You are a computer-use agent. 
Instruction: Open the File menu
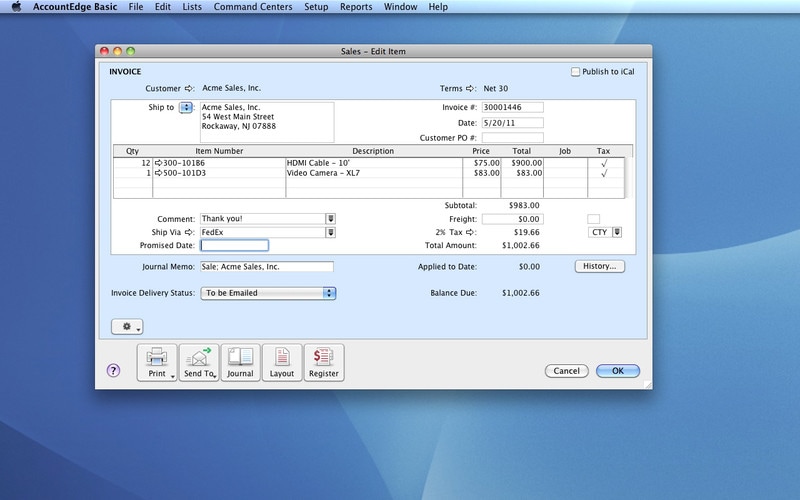(x=136, y=7)
